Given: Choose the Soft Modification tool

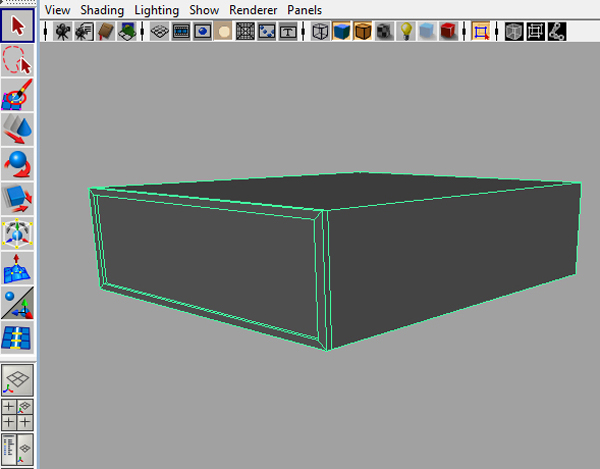Looking at the screenshot, I should point(18,268).
